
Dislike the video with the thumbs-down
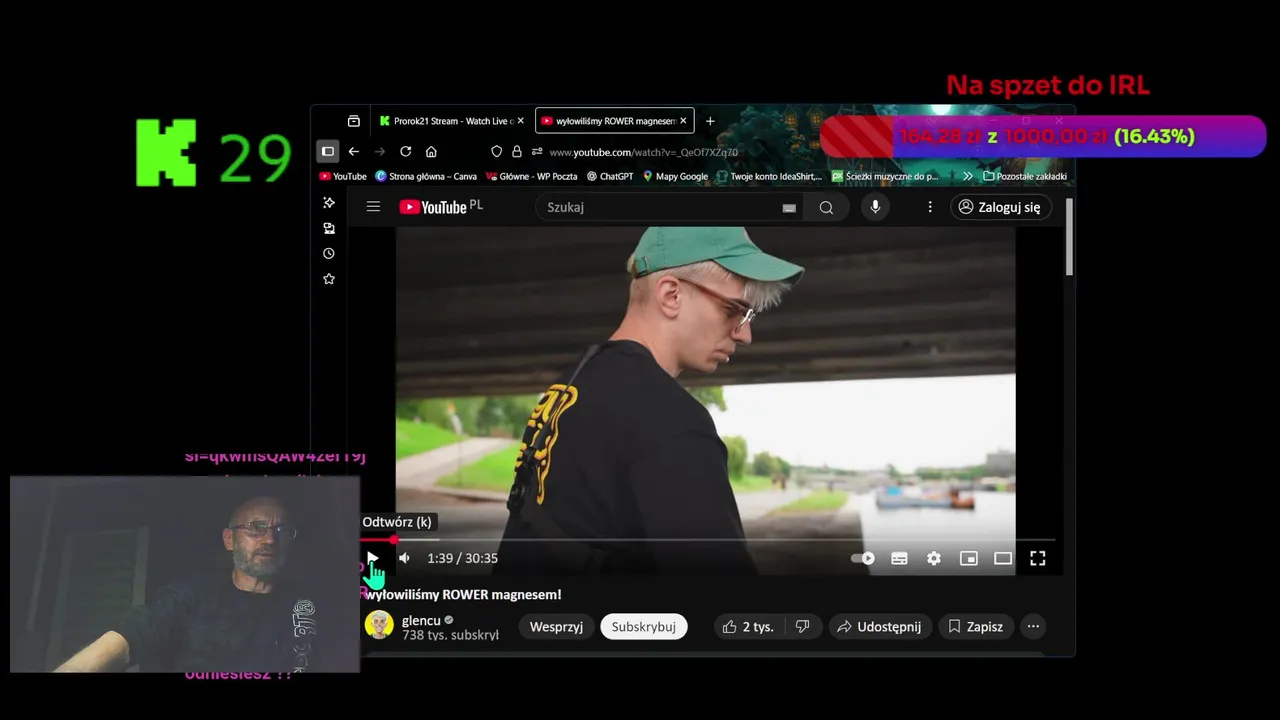click(802, 627)
